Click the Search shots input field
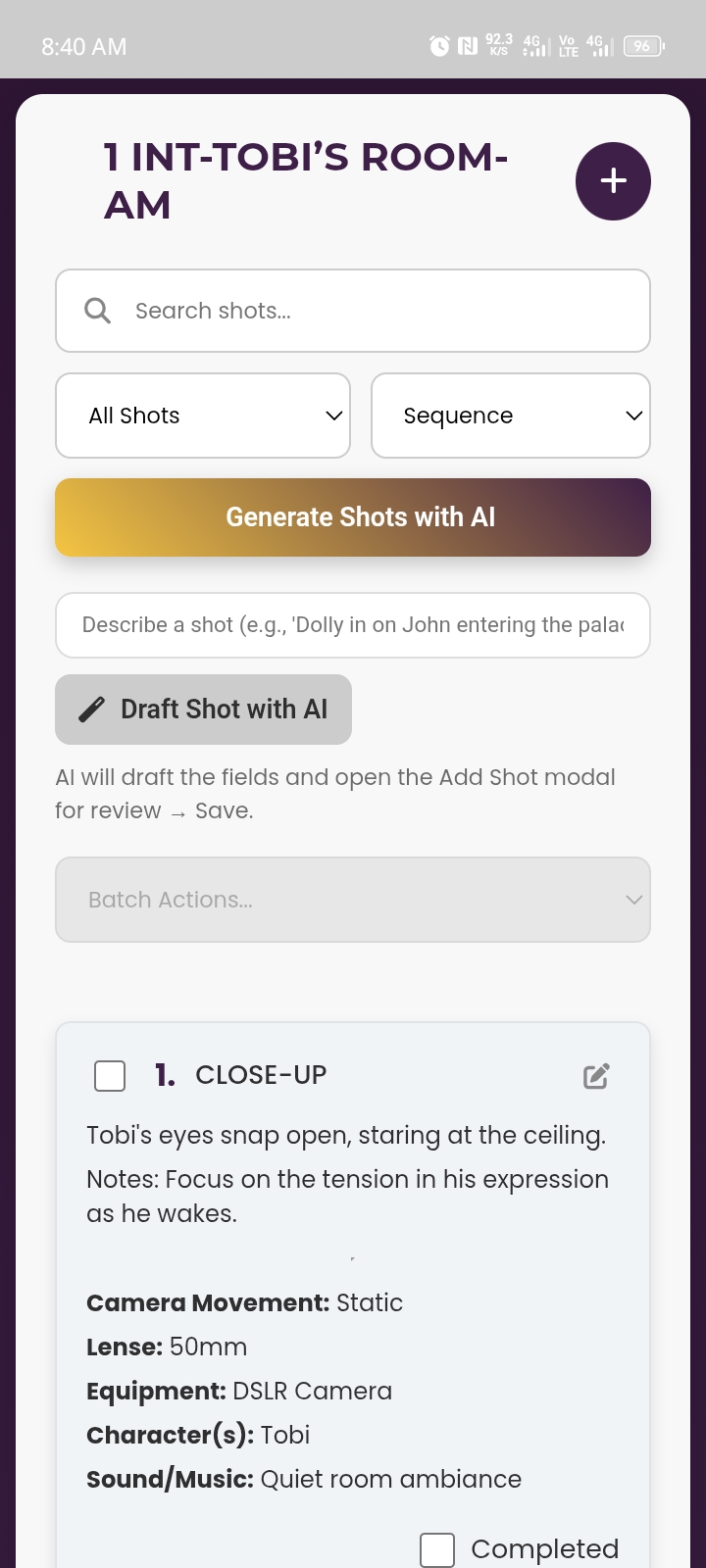The height and width of the screenshot is (1568, 706). pyautogui.click(x=353, y=310)
